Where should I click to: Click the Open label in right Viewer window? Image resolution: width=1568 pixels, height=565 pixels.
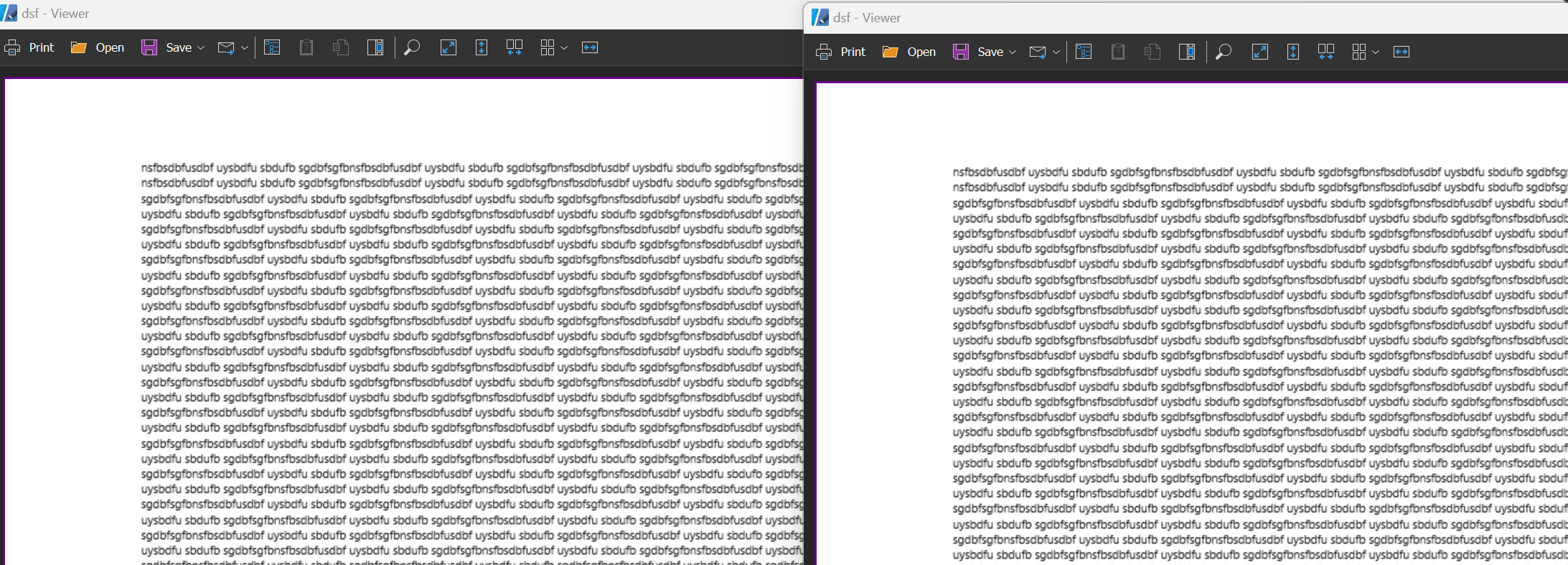[x=921, y=52]
